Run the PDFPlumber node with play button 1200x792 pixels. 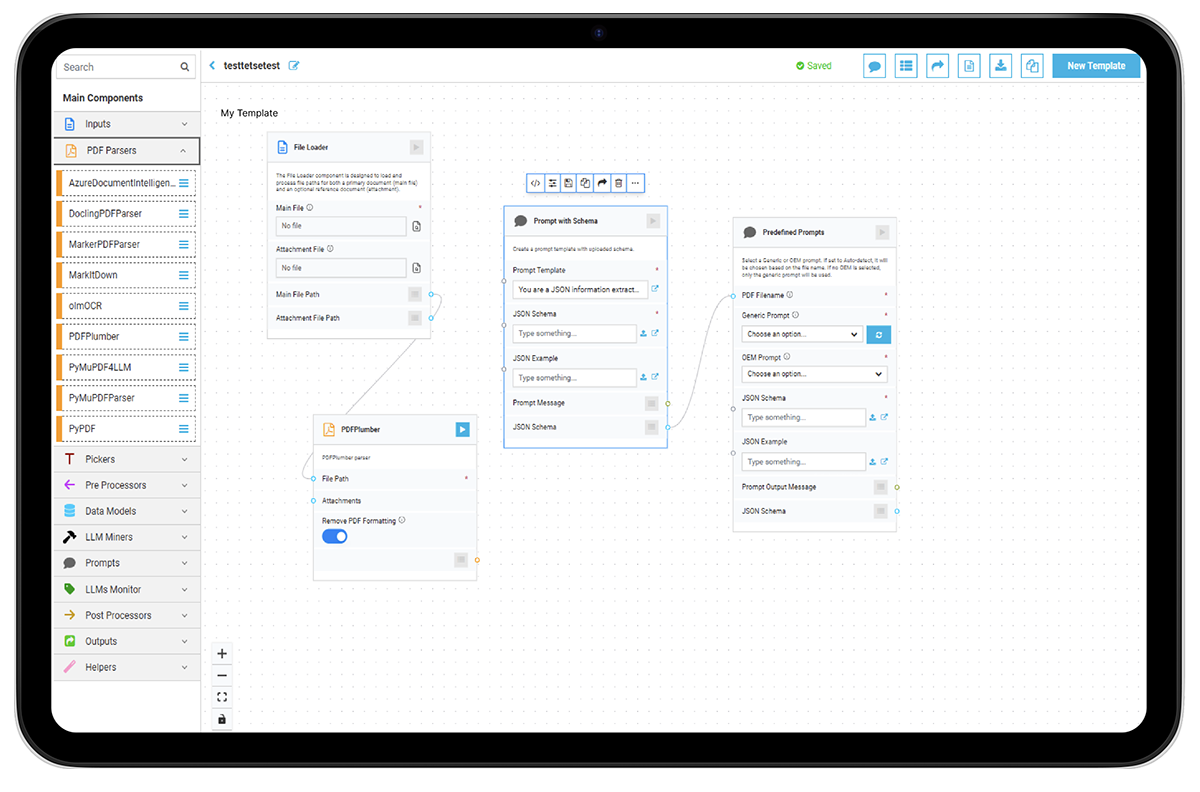[462, 429]
